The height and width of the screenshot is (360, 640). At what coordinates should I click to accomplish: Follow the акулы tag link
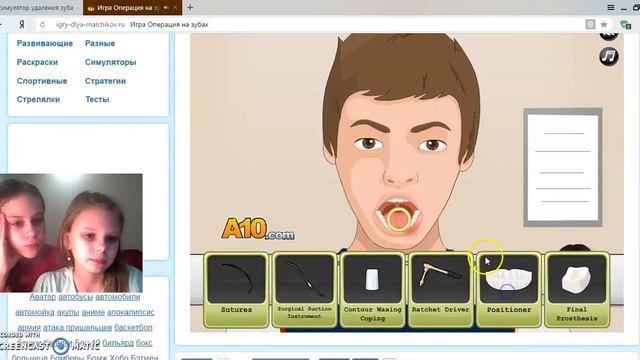pos(68,312)
